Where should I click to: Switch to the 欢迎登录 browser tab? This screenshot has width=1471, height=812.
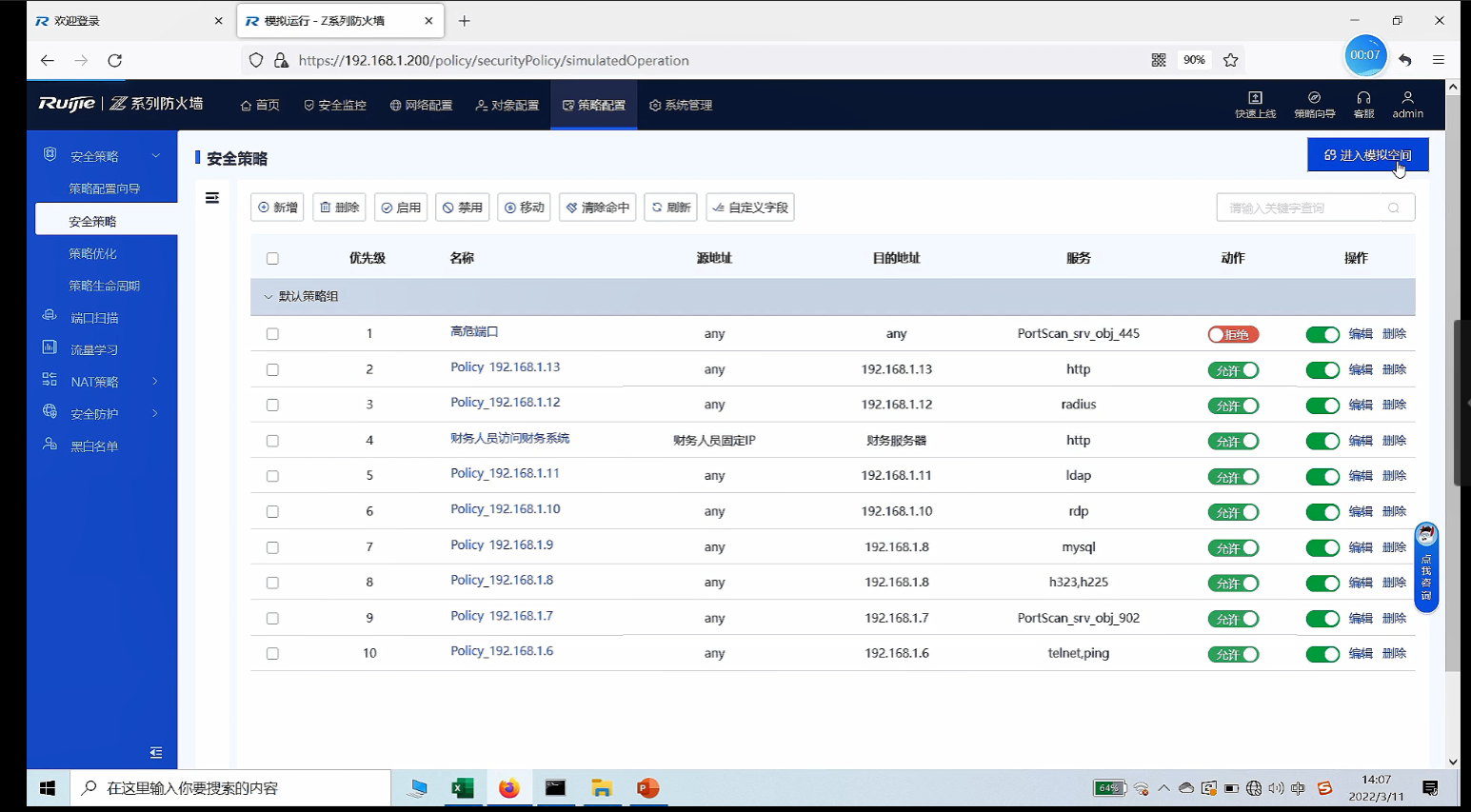(x=124, y=21)
